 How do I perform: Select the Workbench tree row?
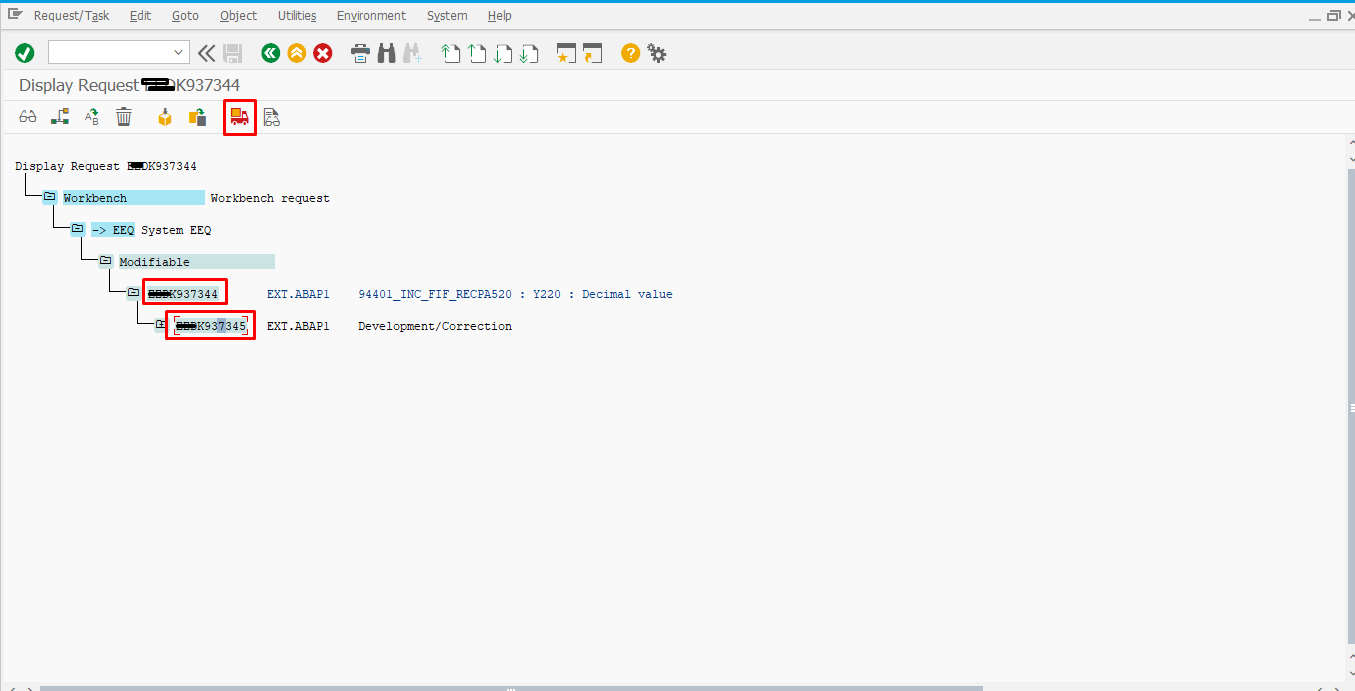pyautogui.click(x=134, y=198)
